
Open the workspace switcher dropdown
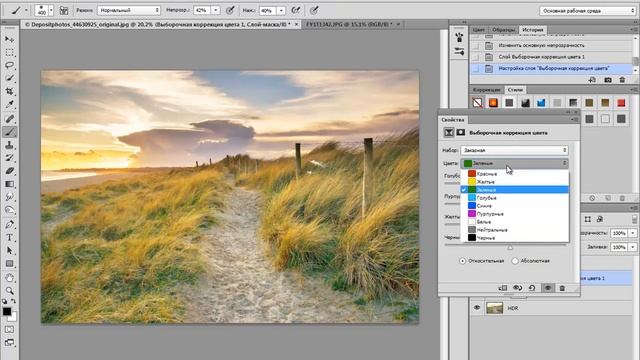(x=588, y=11)
